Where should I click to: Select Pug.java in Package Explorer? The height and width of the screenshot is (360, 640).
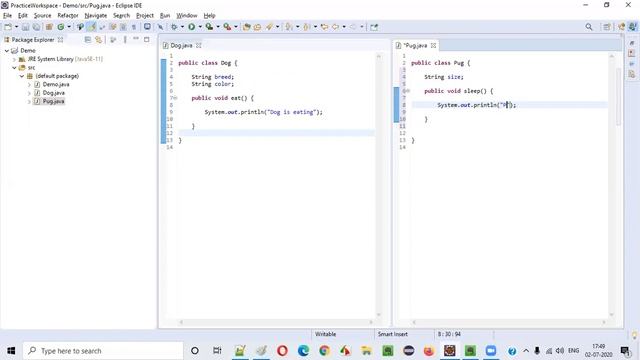53,101
